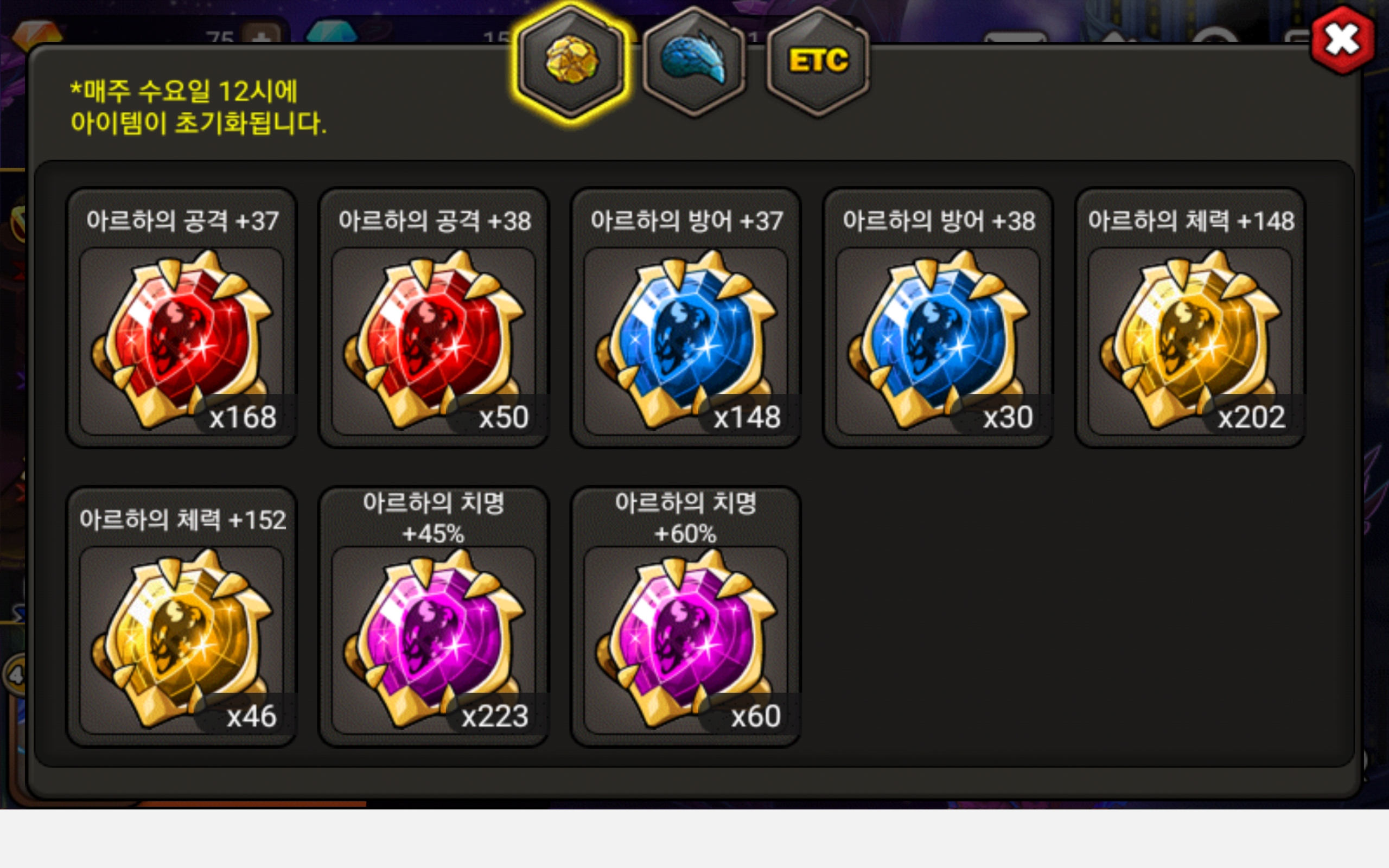The image size is (1389, 868).
Task: Tap the x168 quantity label
Action: click(x=243, y=417)
